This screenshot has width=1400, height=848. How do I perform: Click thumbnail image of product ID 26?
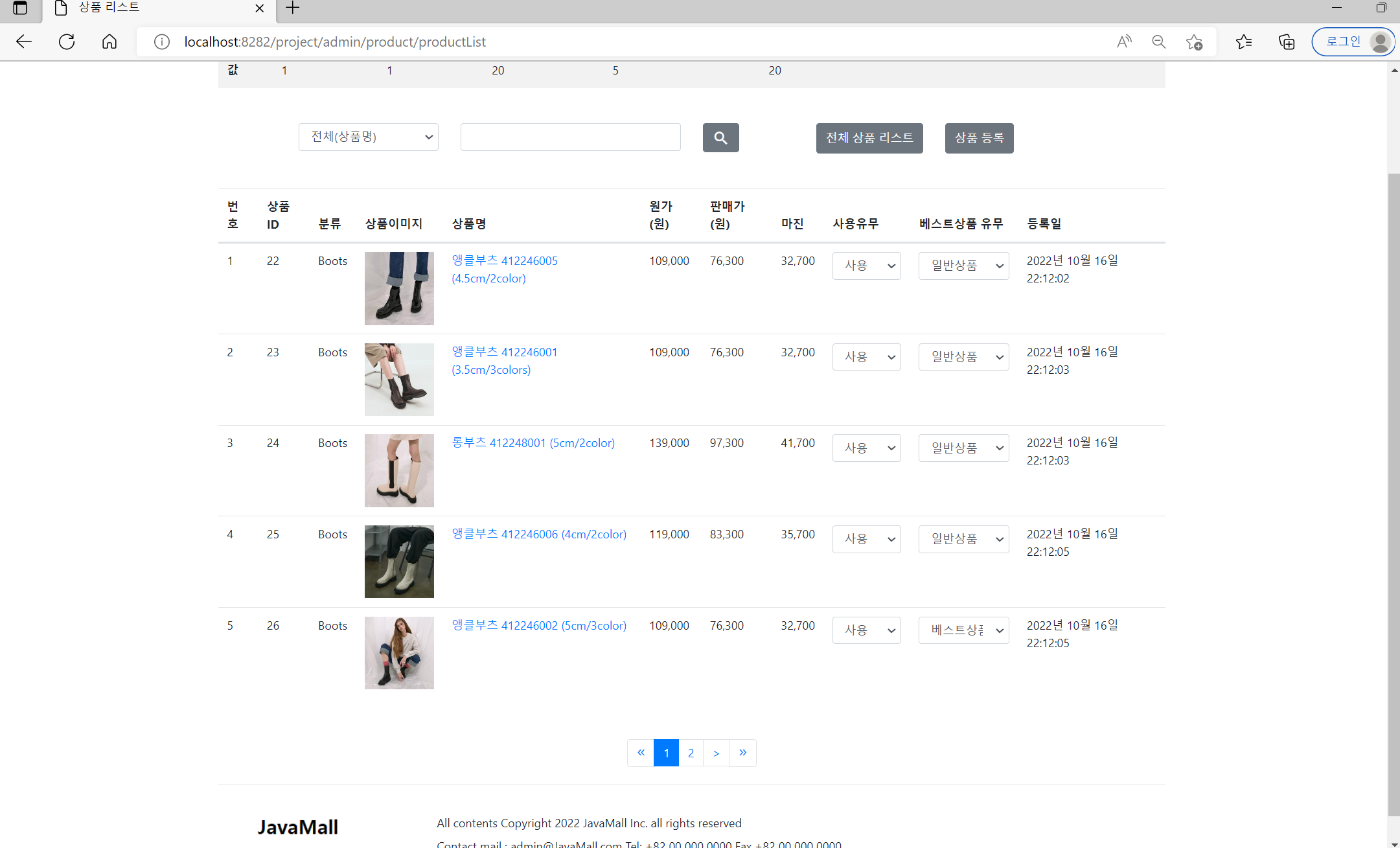(x=399, y=653)
